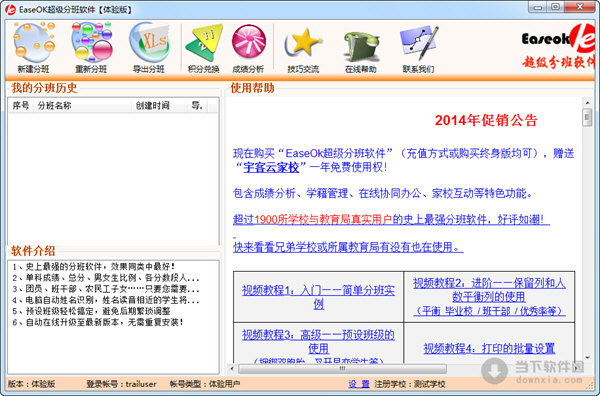600x396 pixels.
Task: Click the EaseOK app icon in title bar
Action: (x=10, y=9)
